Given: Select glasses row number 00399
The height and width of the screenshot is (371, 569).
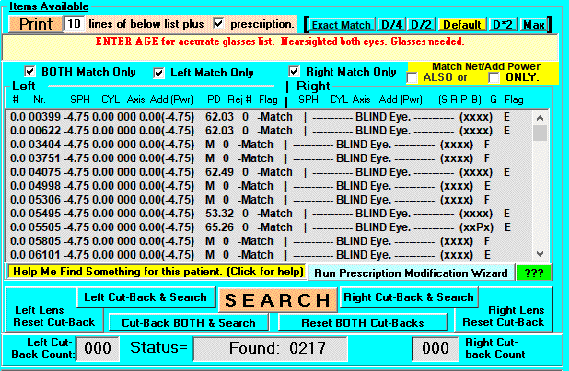Looking at the screenshot, I should (269, 117).
